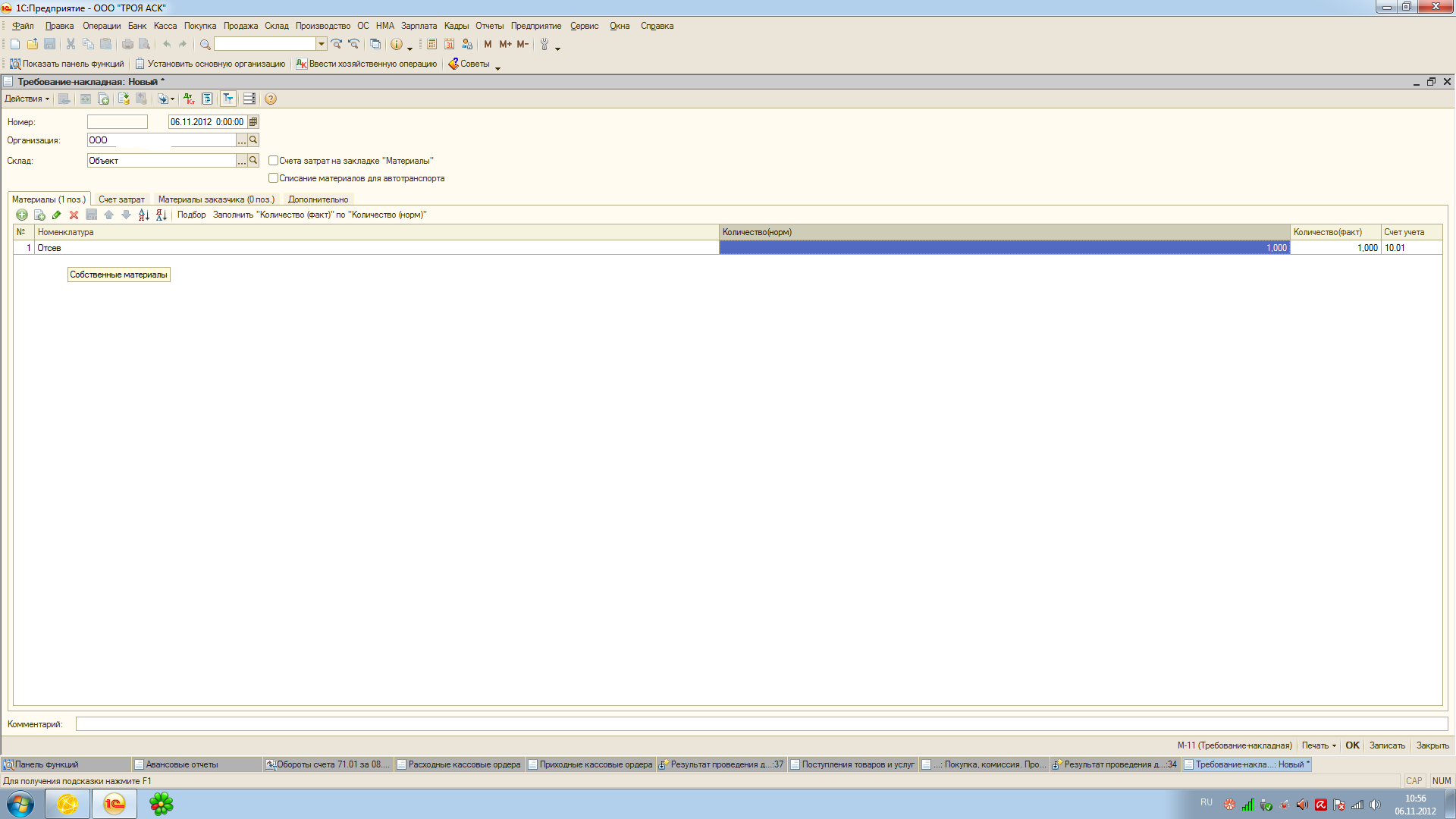
Task: Click the magnifier icon beside Склад field
Action: coord(253,161)
